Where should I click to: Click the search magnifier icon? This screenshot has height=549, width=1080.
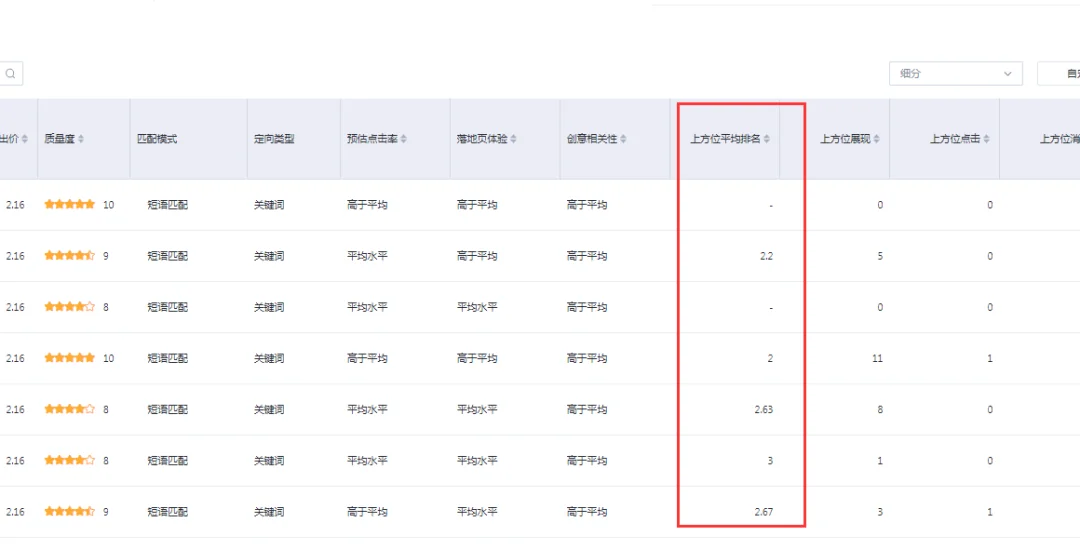click(10, 74)
